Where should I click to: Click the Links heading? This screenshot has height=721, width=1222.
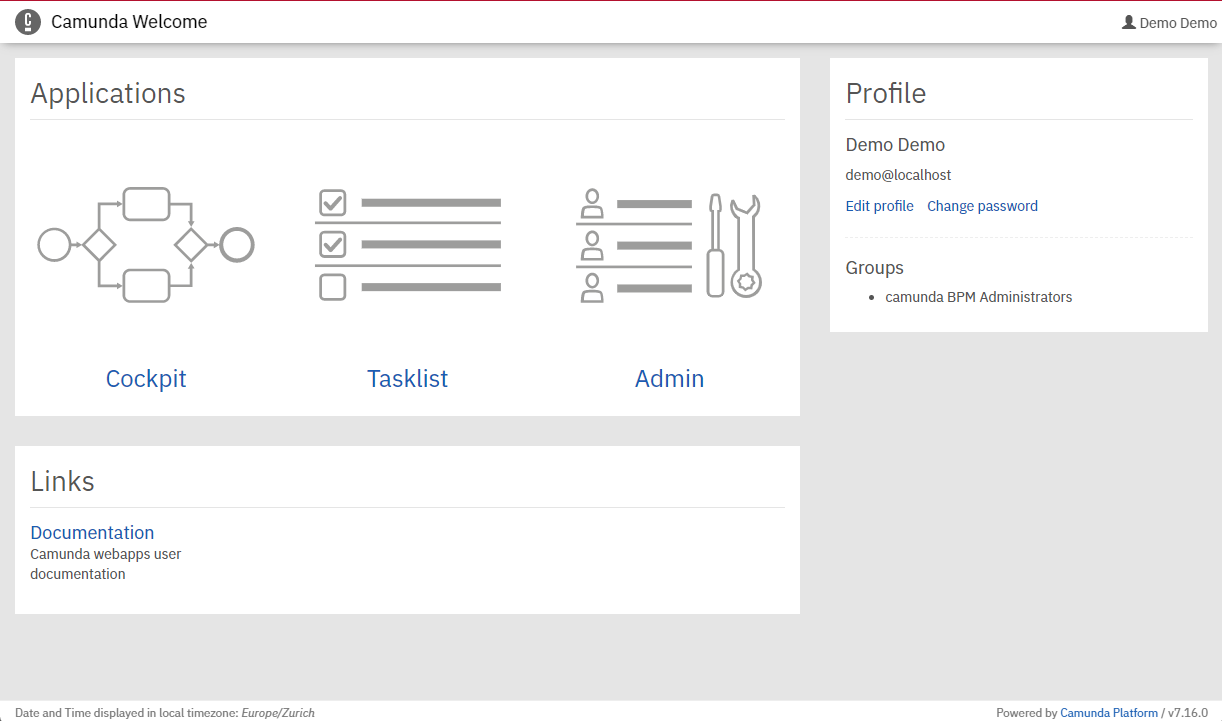tap(62, 481)
